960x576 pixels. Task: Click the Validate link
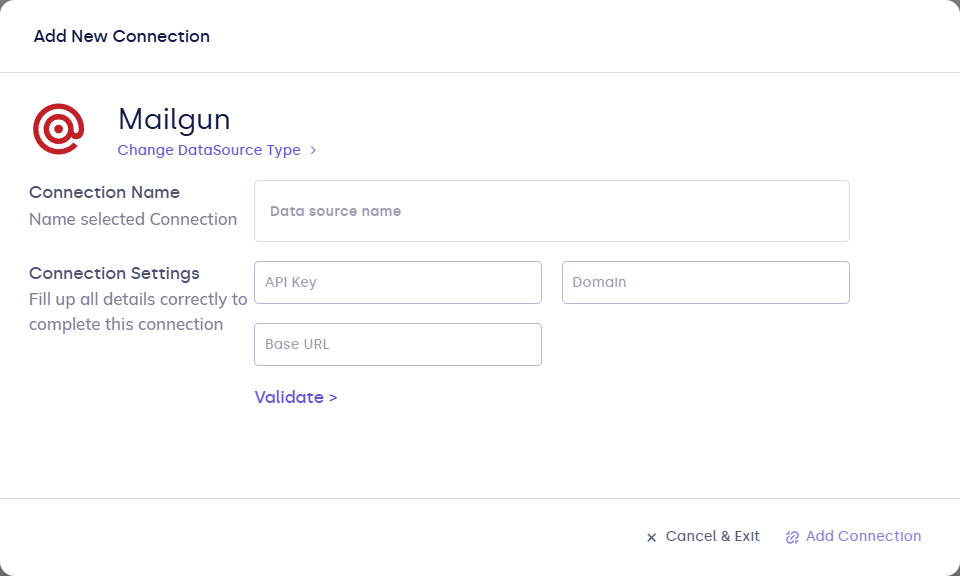pyautogui.click(x=296, y=397)
